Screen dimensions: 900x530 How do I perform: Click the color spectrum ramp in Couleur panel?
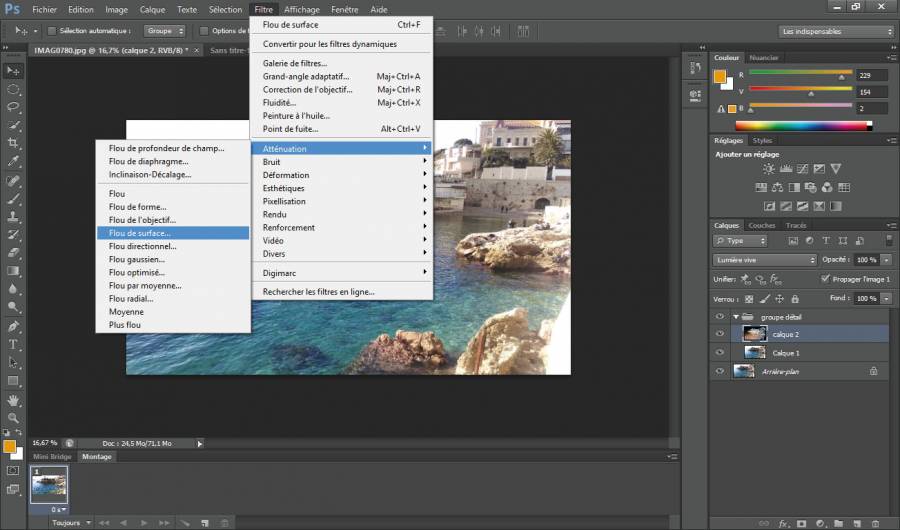(803, 125)
